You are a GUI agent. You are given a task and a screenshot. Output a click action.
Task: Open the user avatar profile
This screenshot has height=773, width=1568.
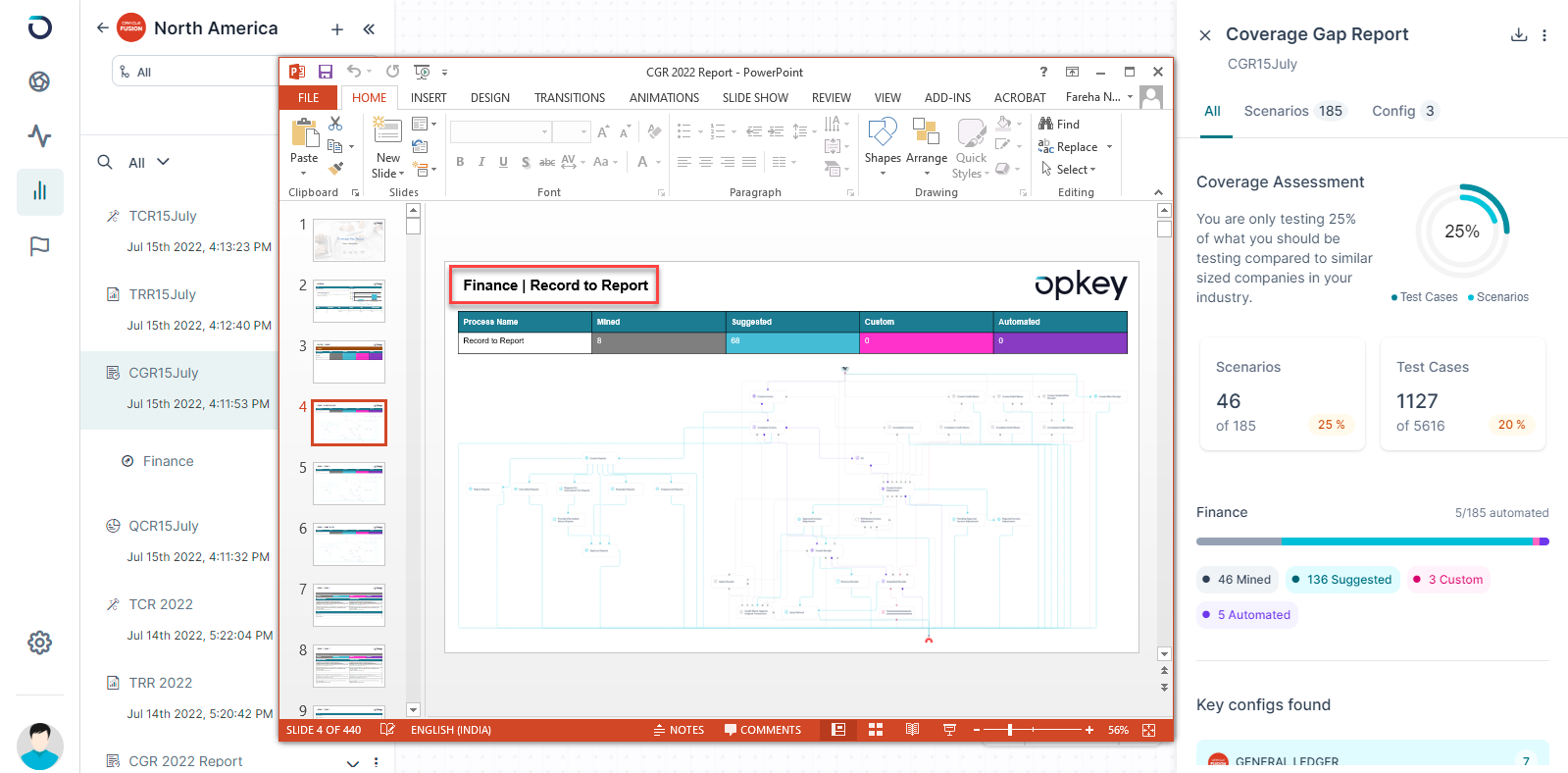[x=40, y=747]
